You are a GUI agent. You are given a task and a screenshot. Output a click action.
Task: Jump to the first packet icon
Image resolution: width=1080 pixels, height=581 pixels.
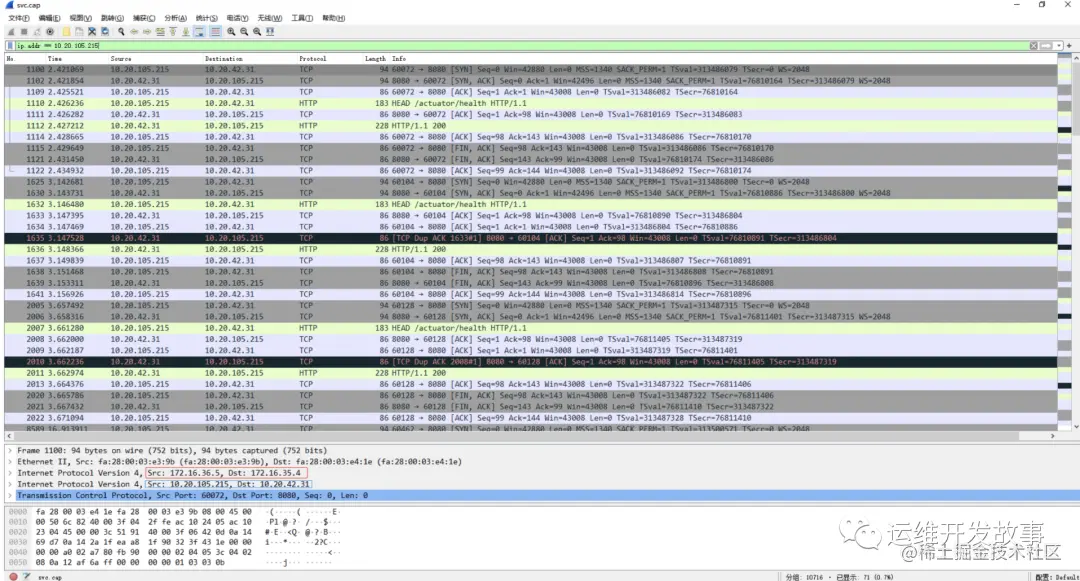173,32
